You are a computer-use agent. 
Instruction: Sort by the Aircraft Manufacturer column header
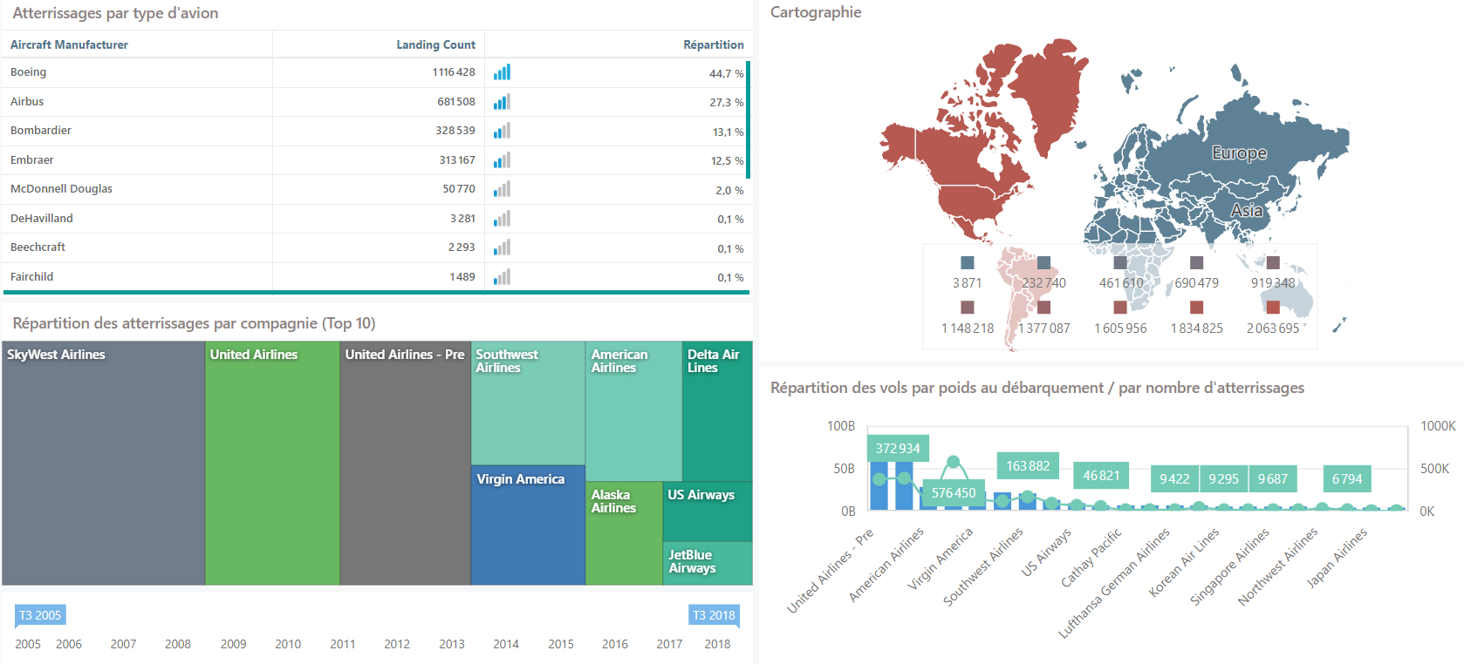[x=69, y=44]
